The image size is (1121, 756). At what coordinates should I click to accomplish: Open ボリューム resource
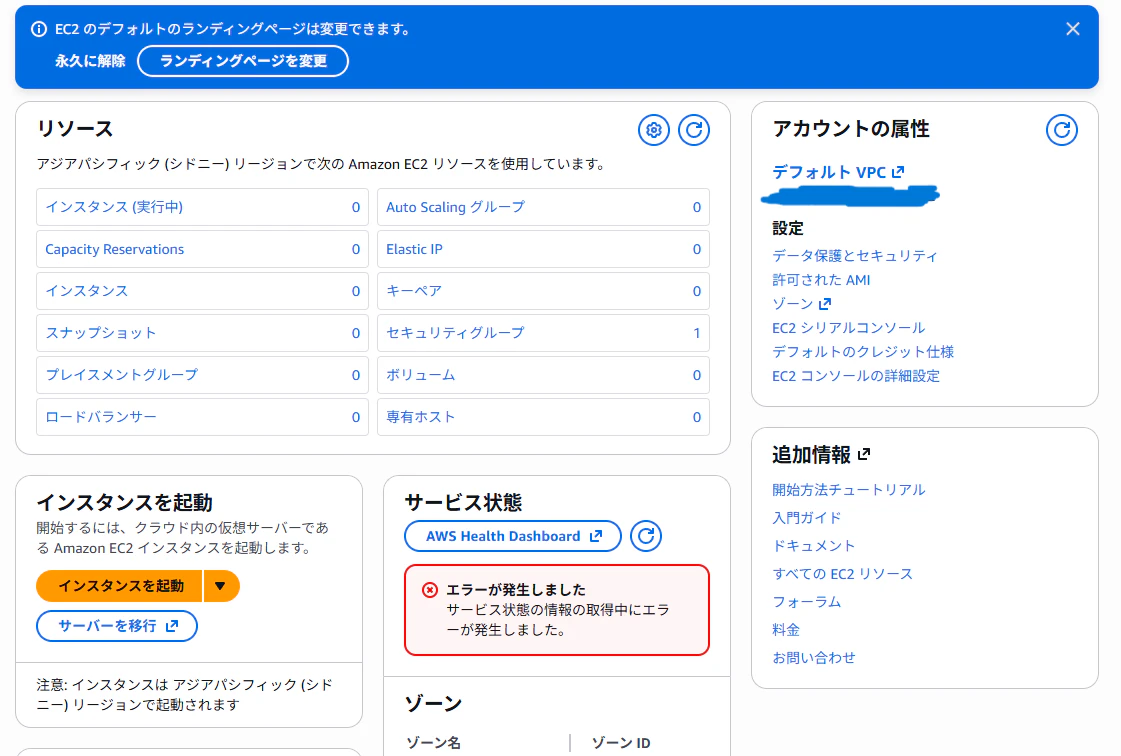543,375
